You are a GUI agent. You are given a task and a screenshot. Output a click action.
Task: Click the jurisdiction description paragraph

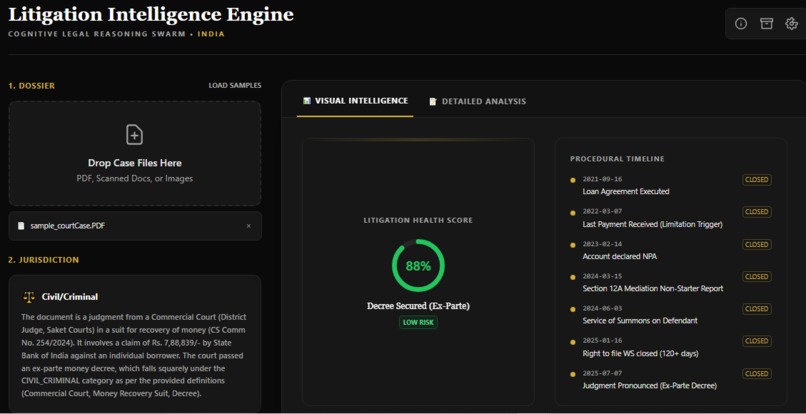click(x=135, y=355)
